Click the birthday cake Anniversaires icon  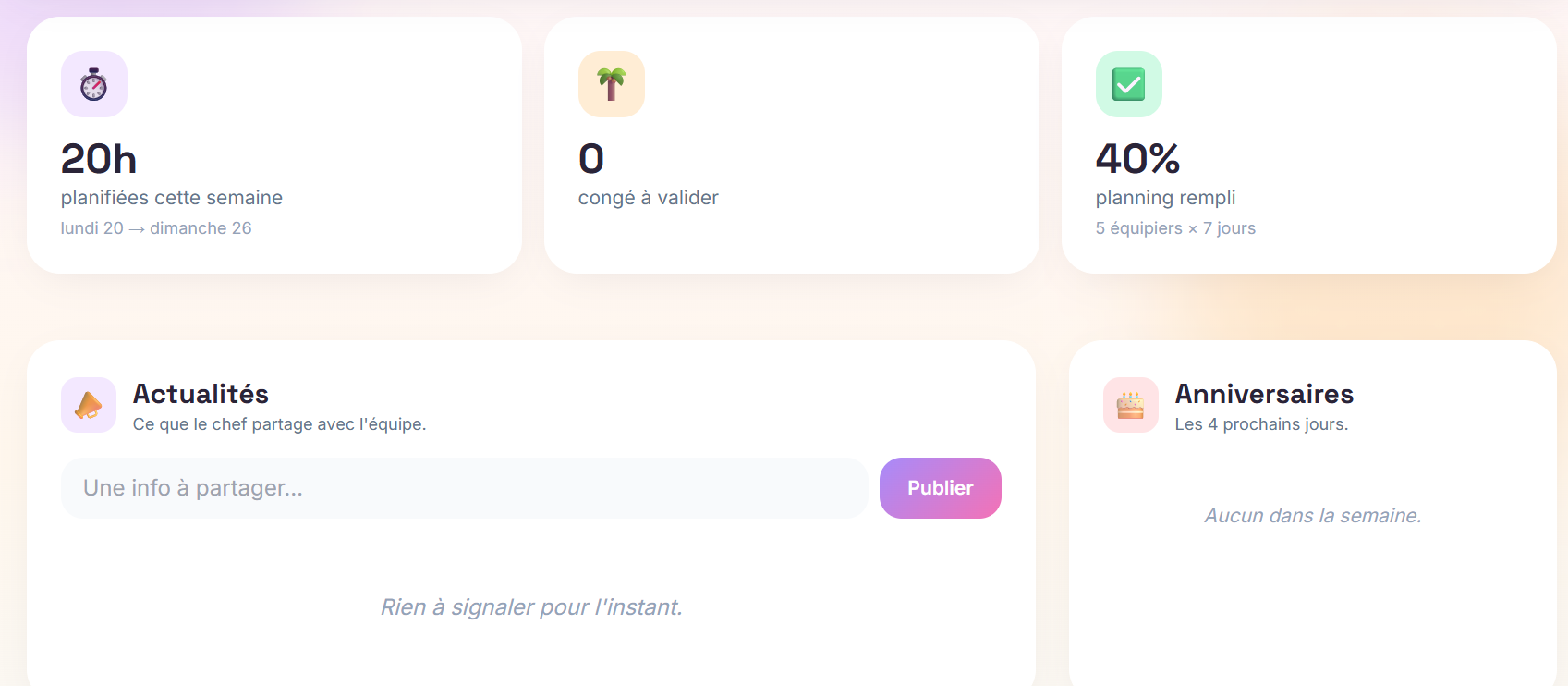[x=1130, y=404]
